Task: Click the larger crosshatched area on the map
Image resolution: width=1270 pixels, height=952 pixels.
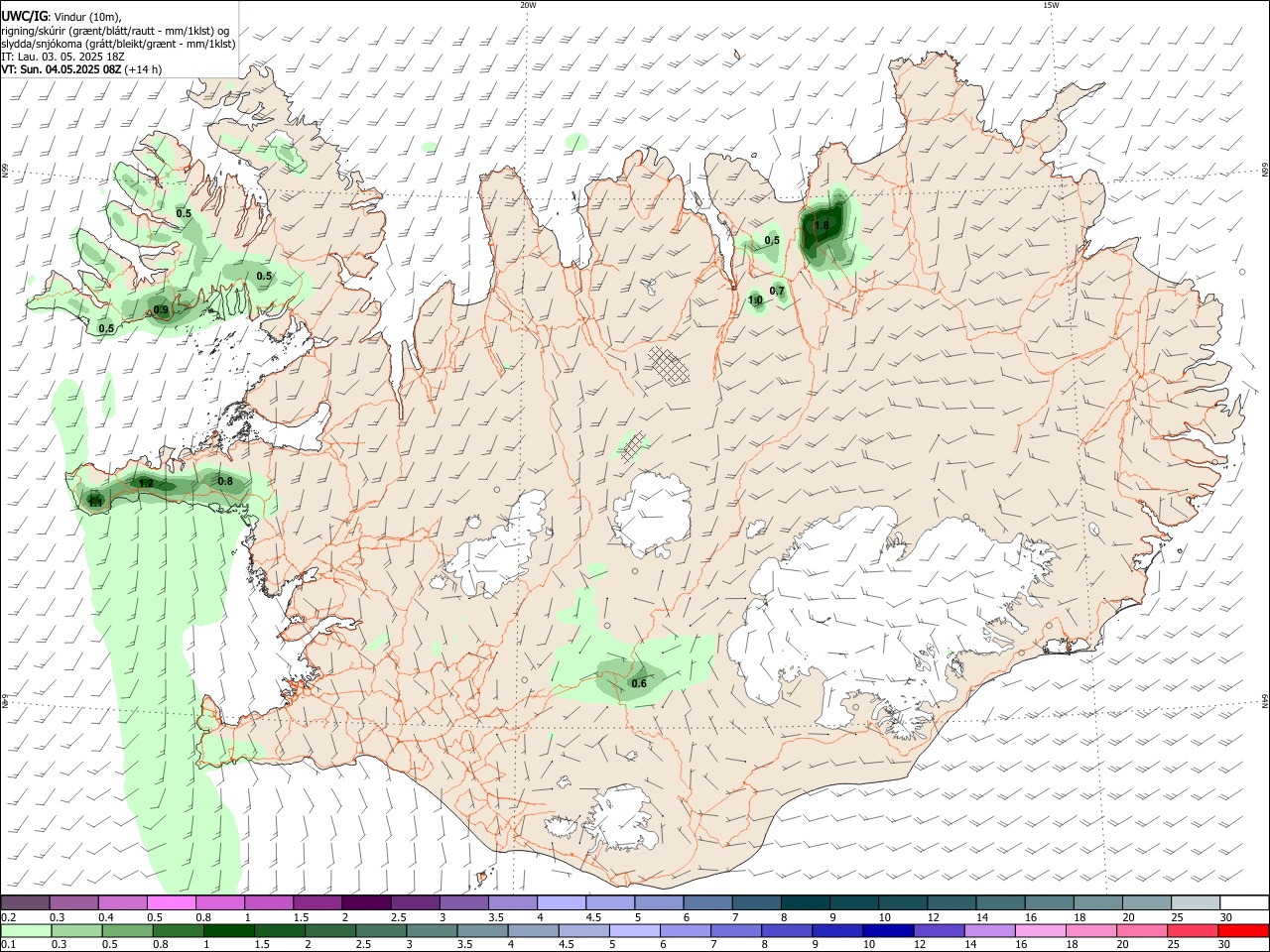Action: pyautogui.click(x=669, y=364)
